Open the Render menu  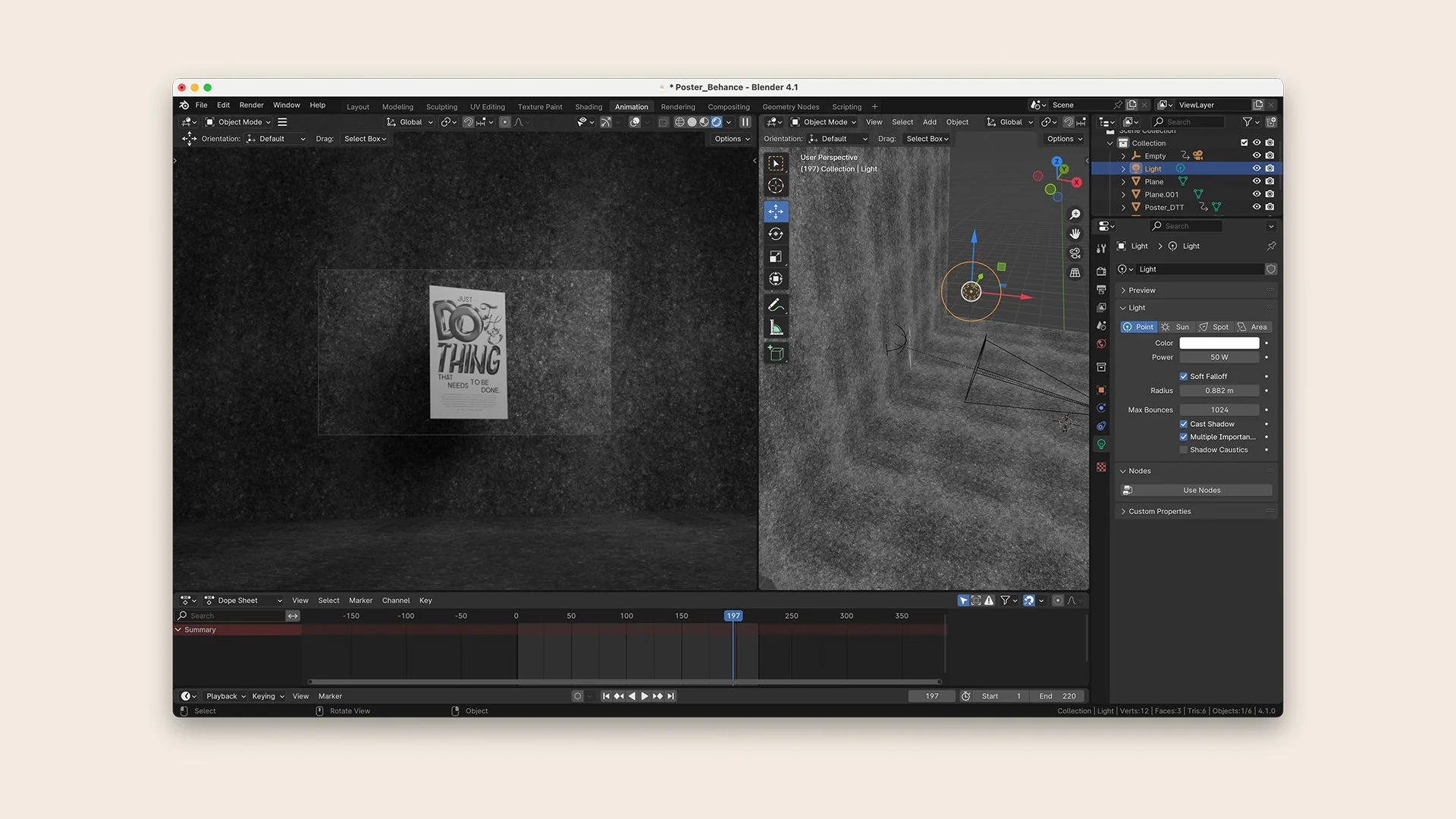pos(251,105)
